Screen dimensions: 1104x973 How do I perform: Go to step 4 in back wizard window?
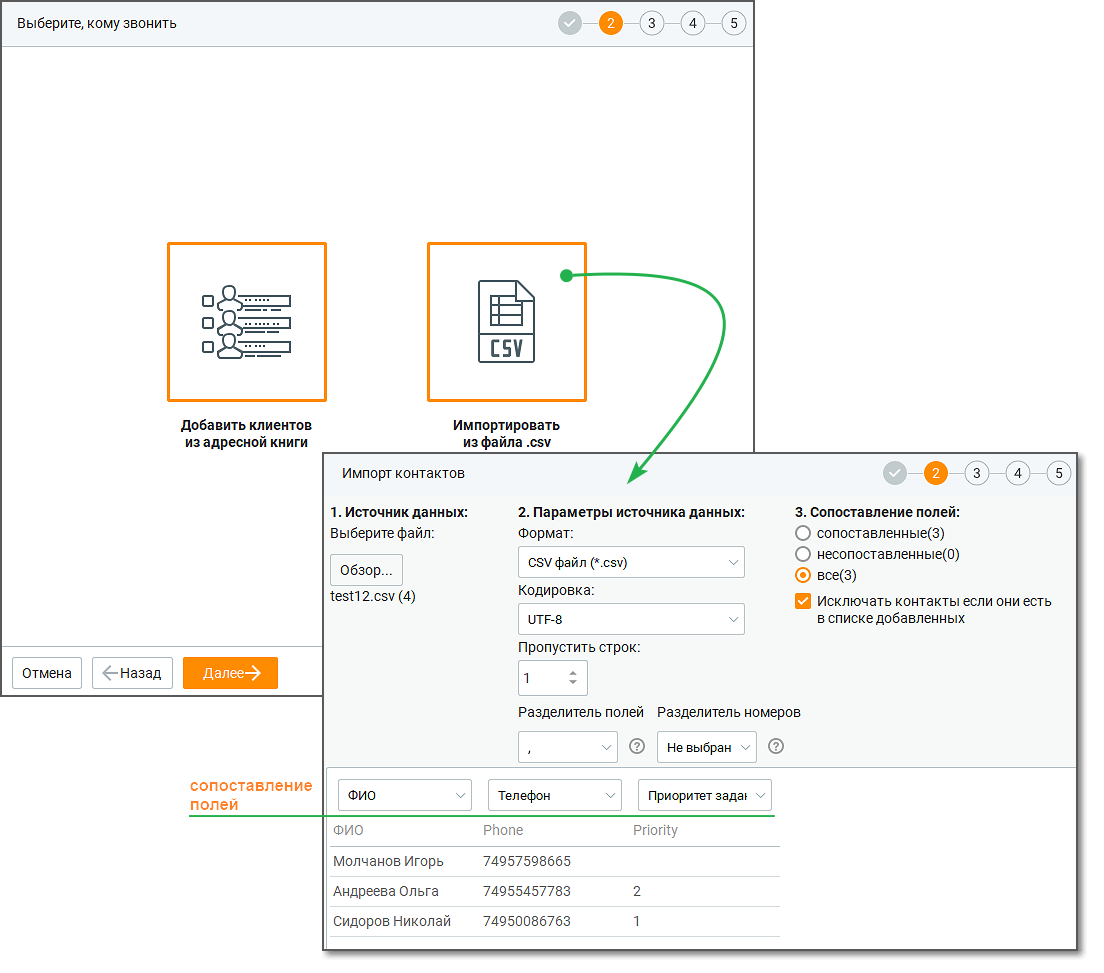(693, 23)
